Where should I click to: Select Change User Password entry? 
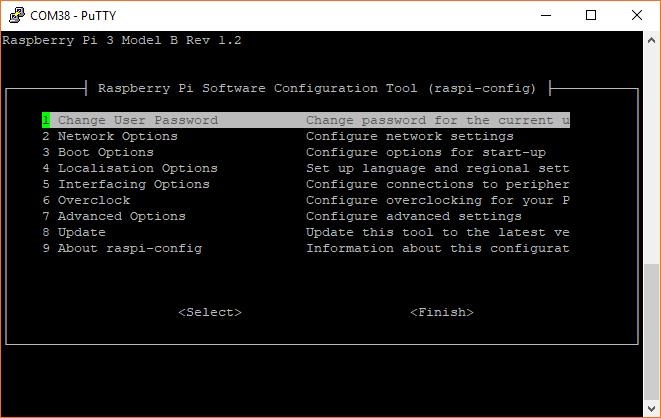pos(306,120)
